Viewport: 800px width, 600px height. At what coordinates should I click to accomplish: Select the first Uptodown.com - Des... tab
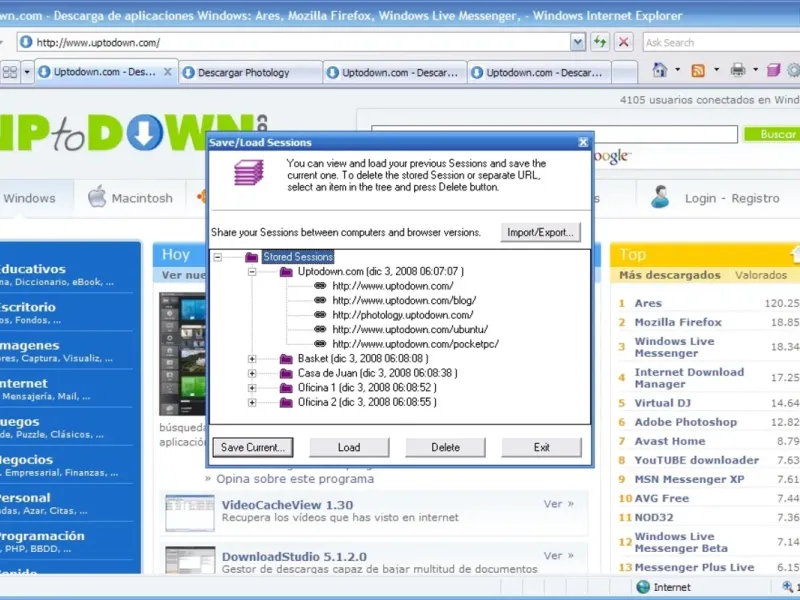coord(105,72)
